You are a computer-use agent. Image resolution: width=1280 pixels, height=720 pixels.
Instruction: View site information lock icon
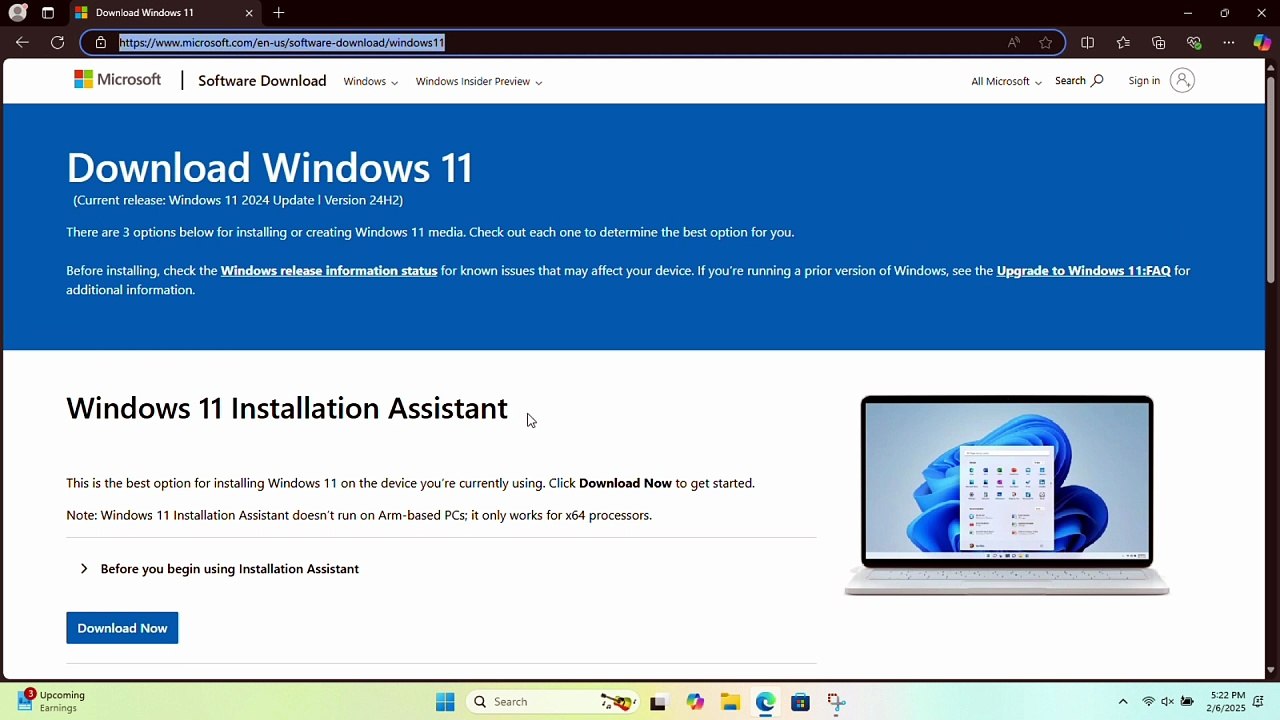tap(100, 42)
